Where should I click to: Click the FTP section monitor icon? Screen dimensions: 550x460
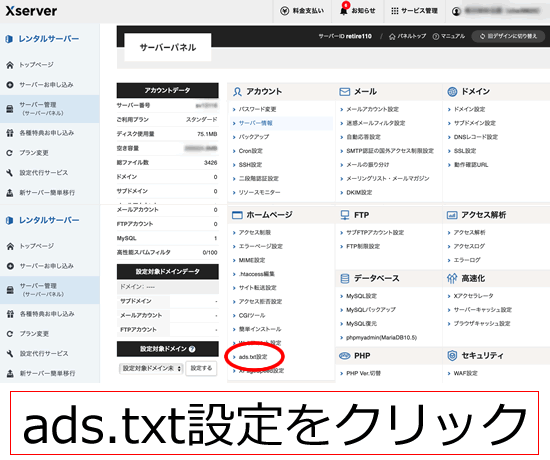pyautogui.click(x=345, y=215)
